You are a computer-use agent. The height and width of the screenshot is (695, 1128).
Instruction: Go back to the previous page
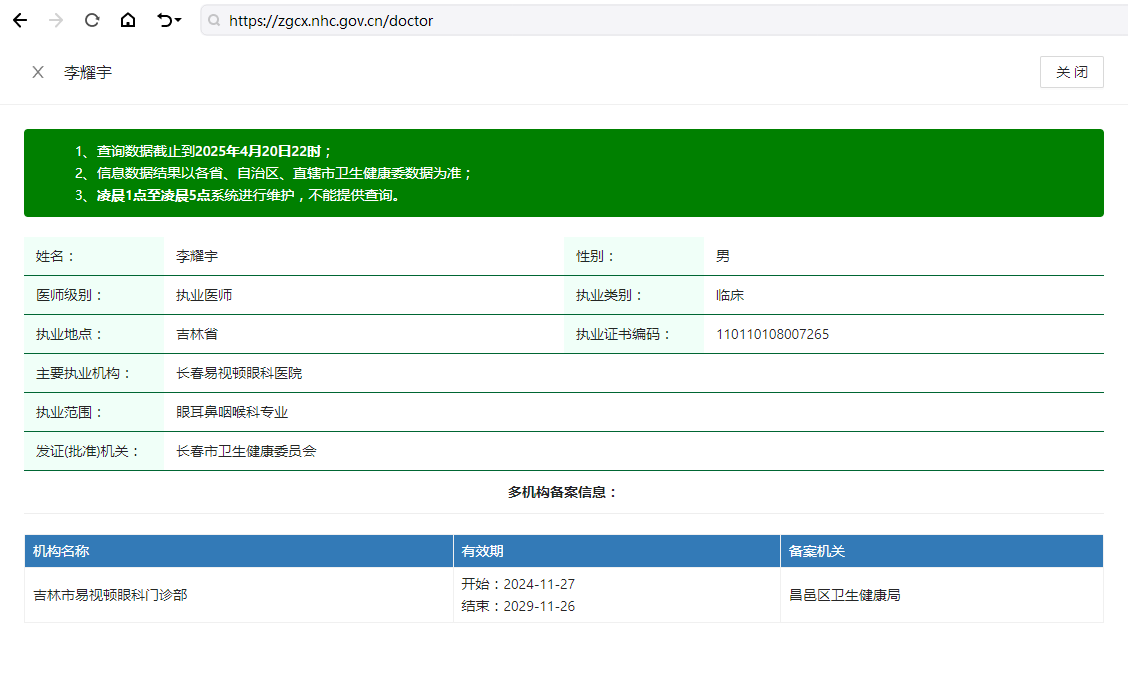tap(20, 20)
